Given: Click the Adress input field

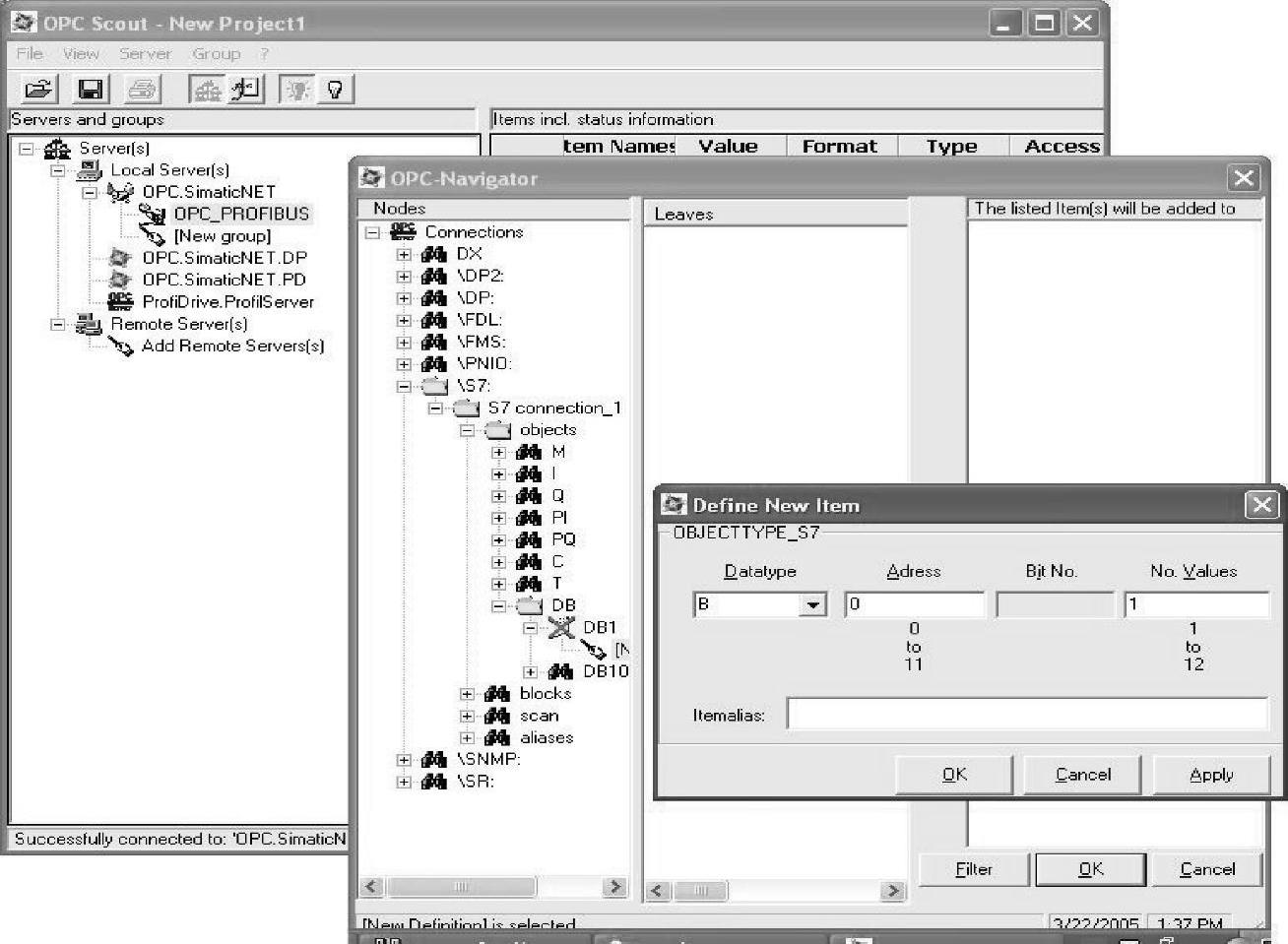Looking at the screenshot, I should pos(915,604).
